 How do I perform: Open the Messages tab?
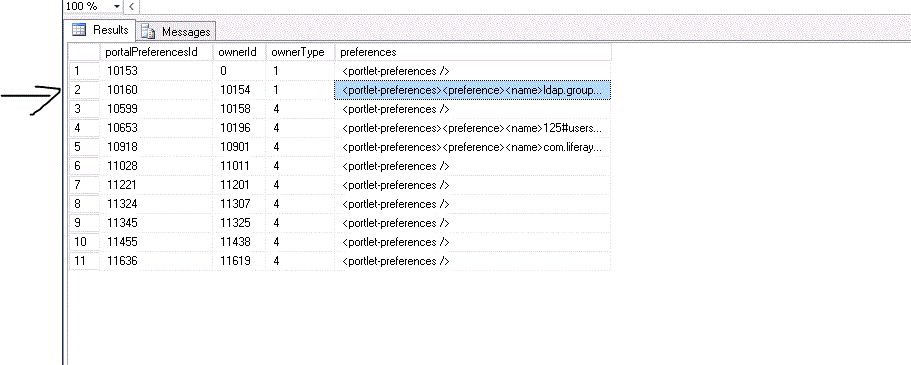point(177,31)
